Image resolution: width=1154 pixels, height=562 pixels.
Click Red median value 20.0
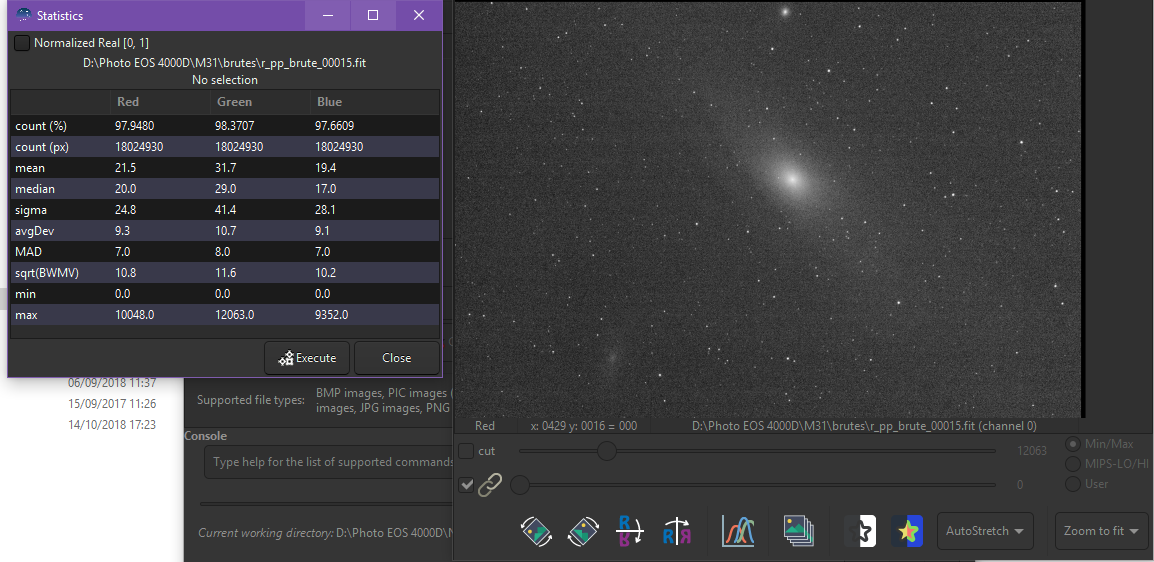coord(126,189)
